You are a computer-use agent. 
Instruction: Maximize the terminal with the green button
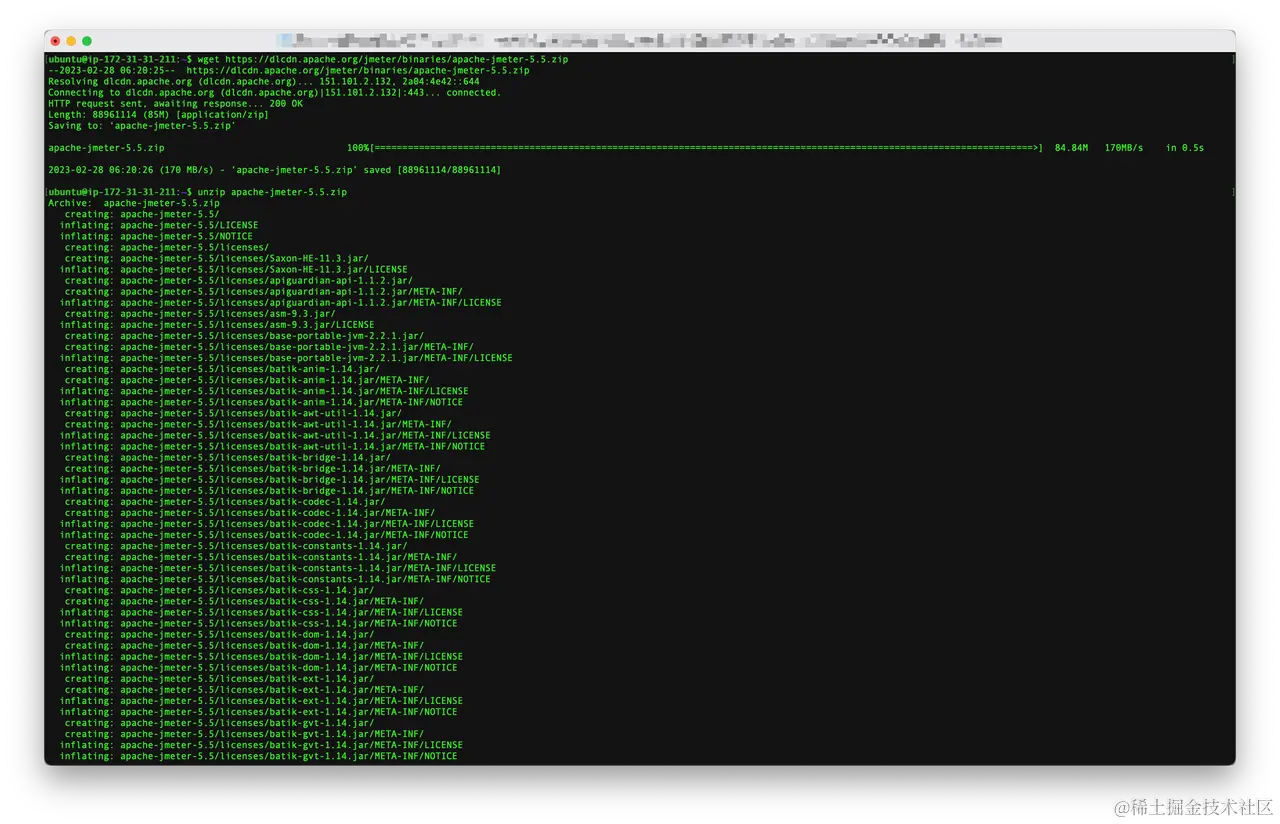click(87, 41)
